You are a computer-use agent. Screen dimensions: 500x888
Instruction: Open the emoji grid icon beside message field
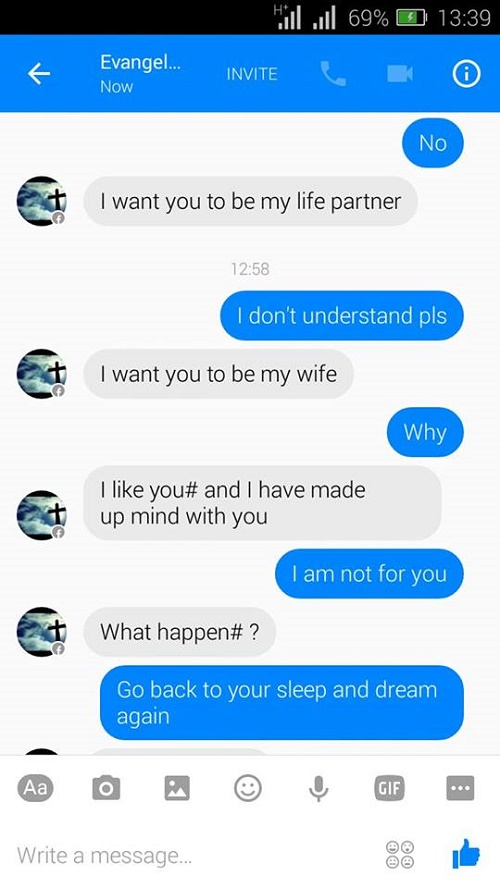point(400,855)
